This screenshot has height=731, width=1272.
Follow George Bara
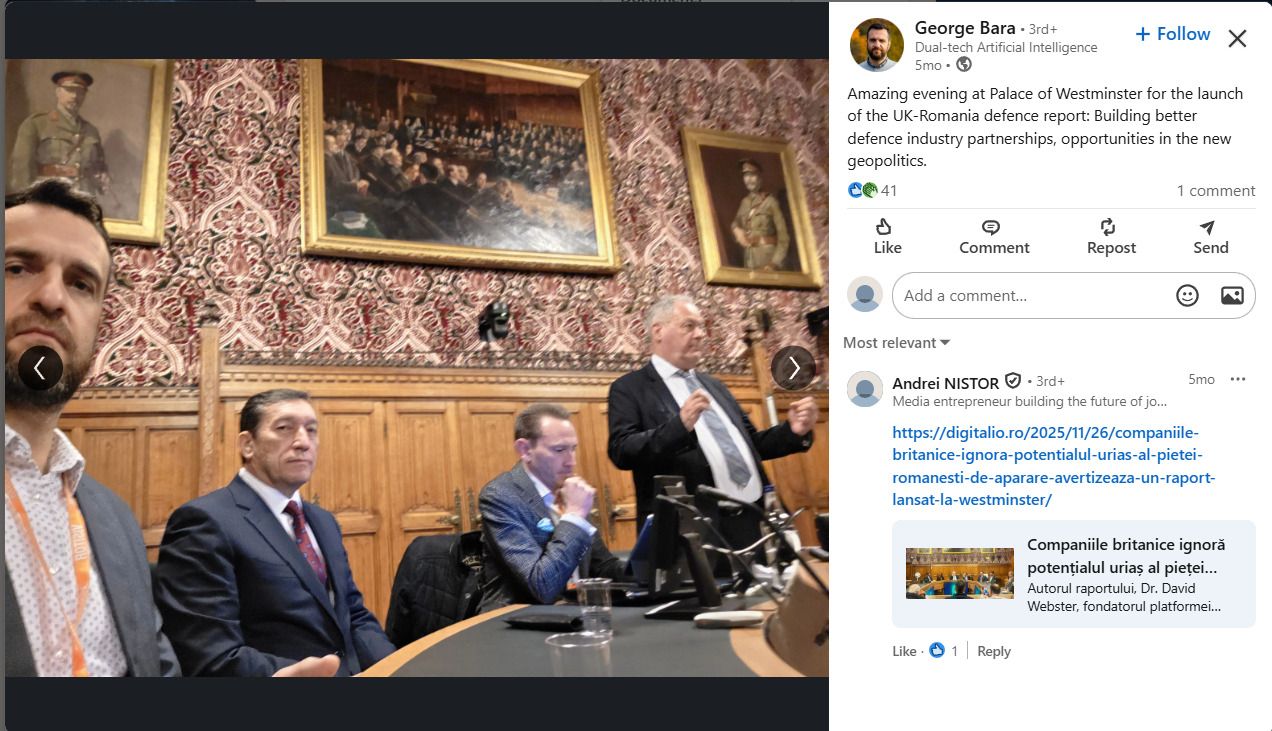pos(1173,34)
